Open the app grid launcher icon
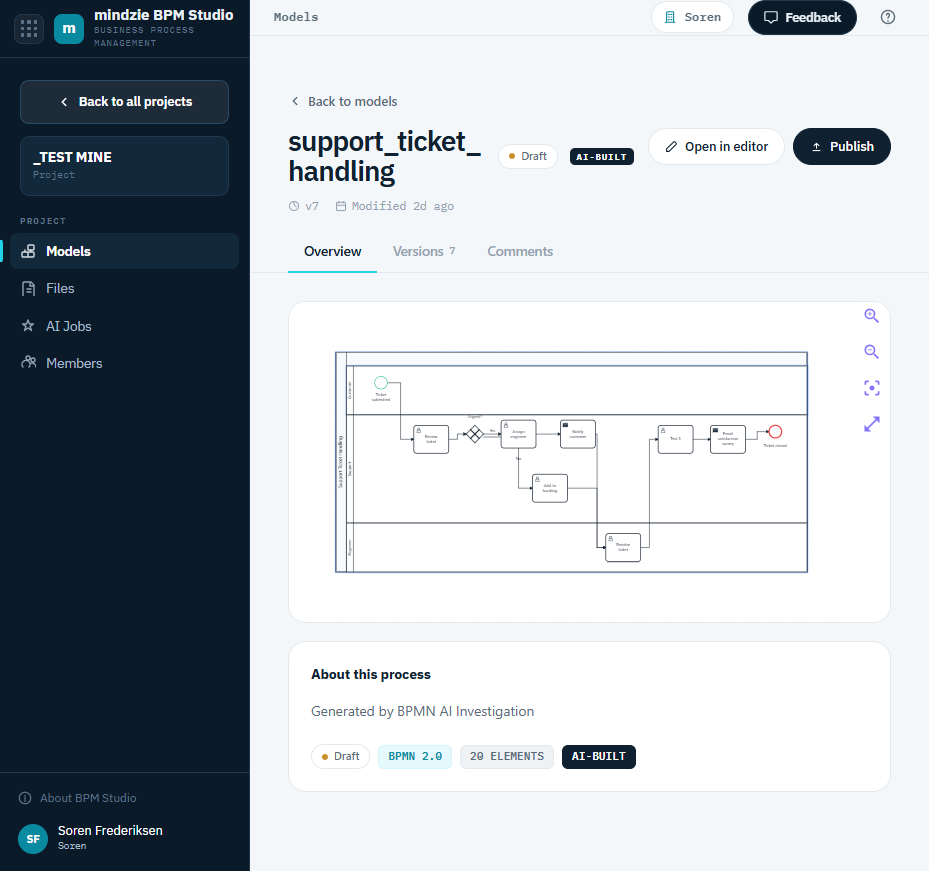This screenshot has height=871, width=929. coord(28,28)
